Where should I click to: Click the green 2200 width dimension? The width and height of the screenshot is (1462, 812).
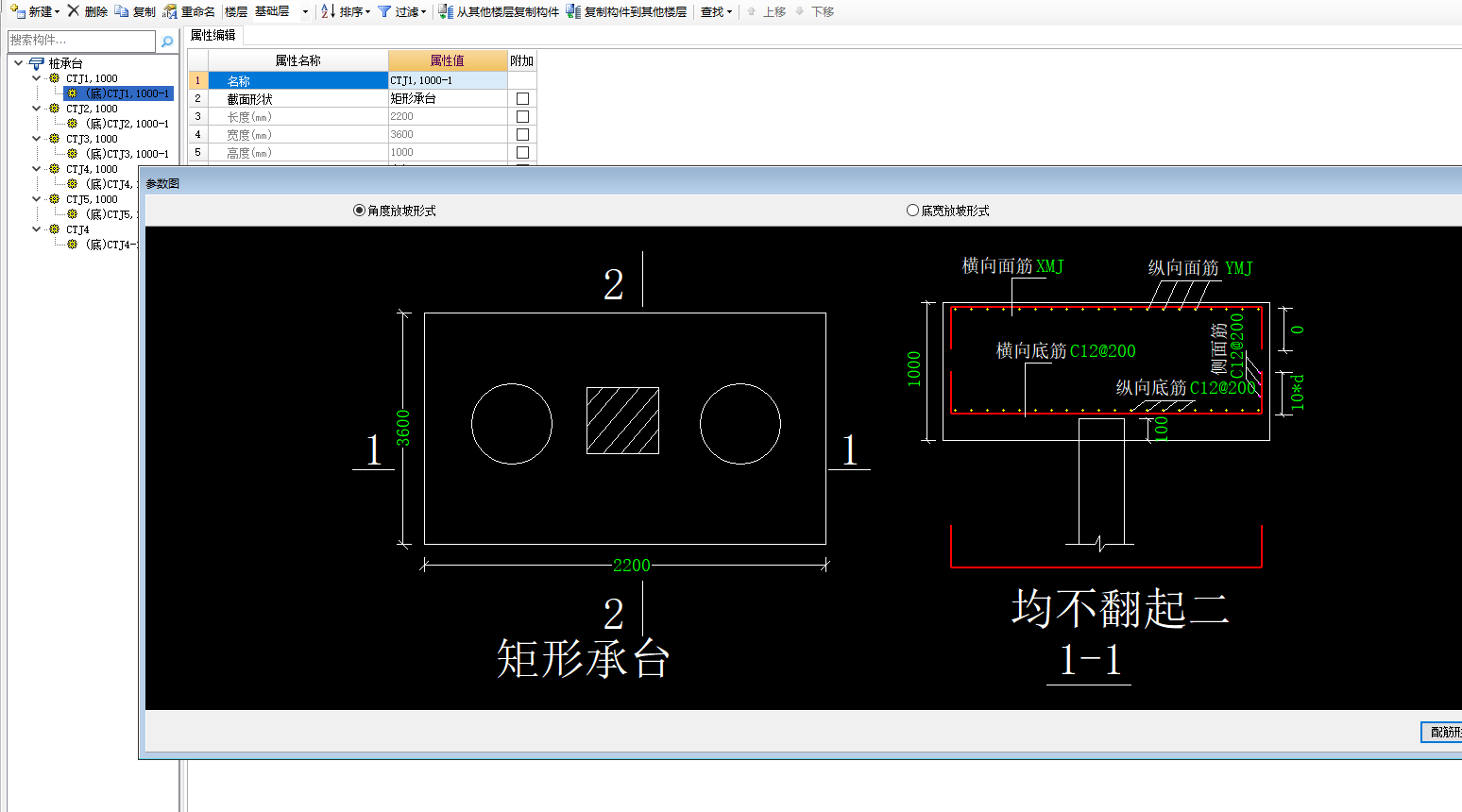coord(631,566)
